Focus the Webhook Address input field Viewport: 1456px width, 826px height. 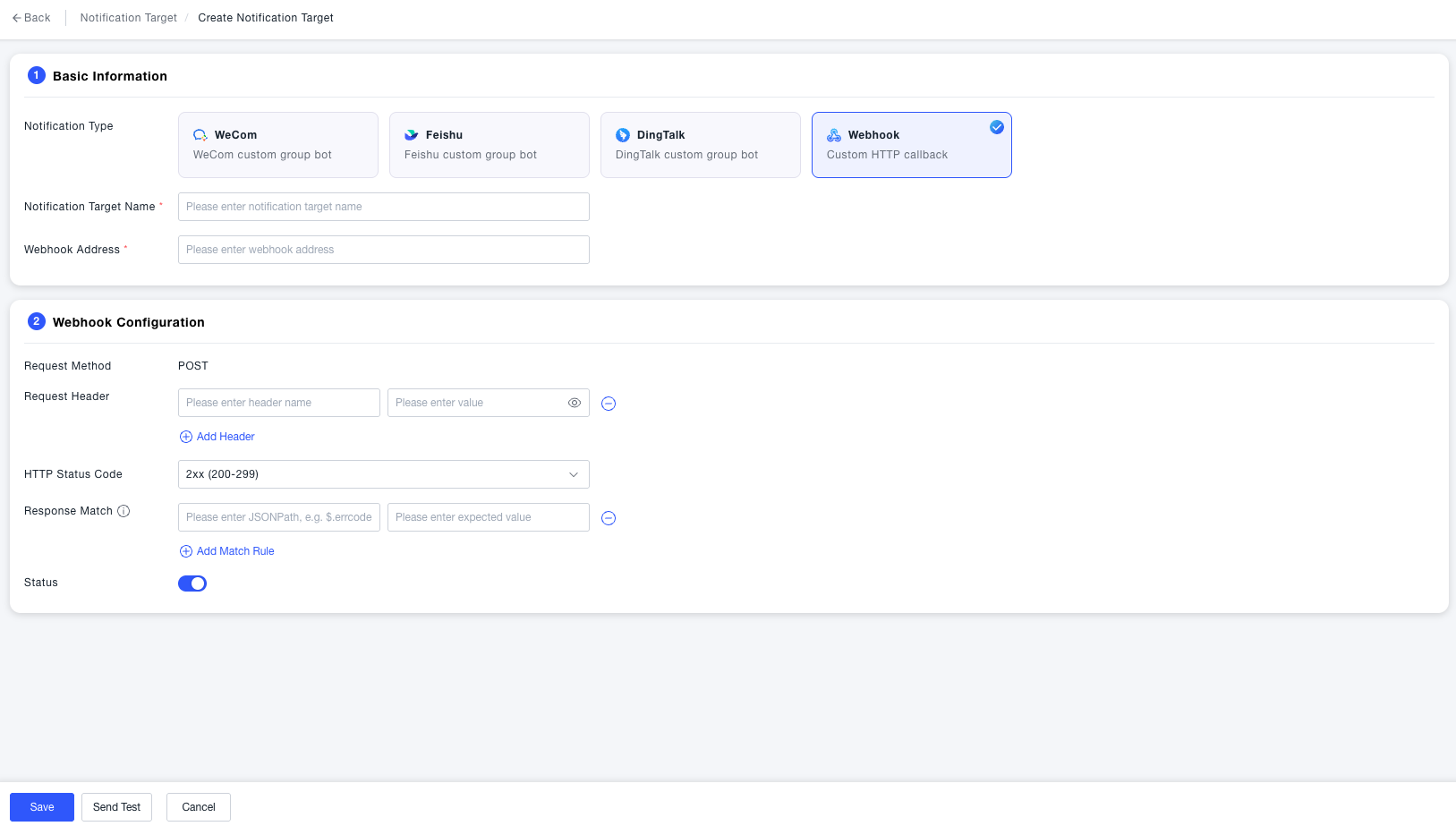(384, 250)
